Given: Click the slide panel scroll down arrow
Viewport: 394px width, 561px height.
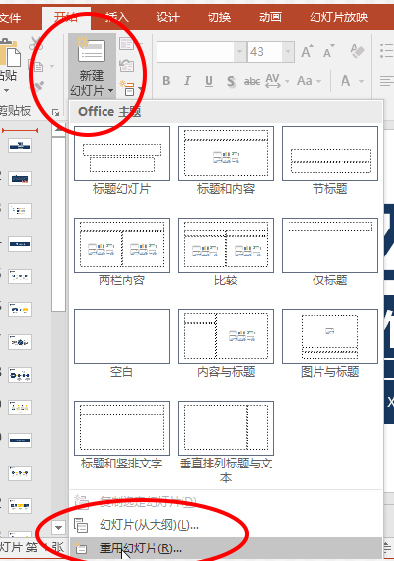Looking at the screenshot, I should coord(58,527).
